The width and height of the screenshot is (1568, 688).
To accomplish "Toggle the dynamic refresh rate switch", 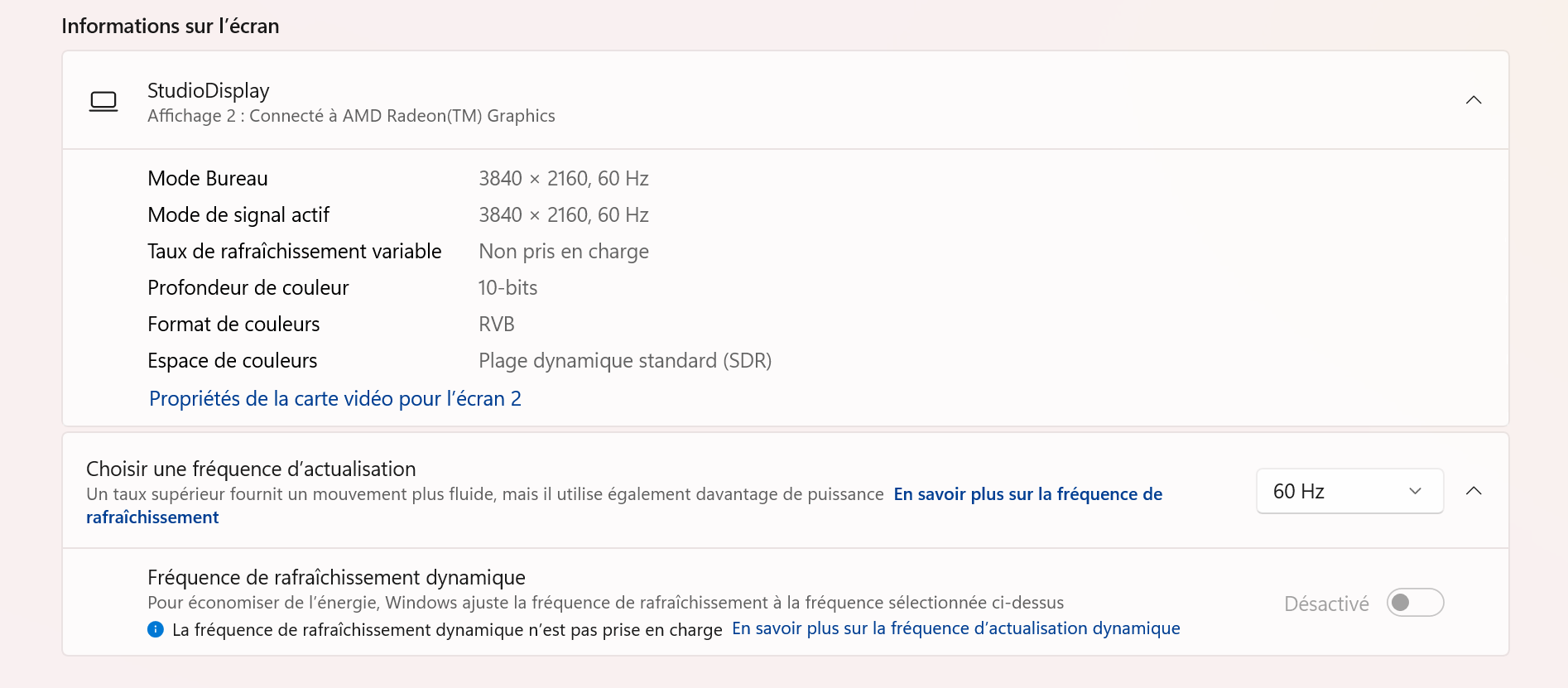I will click(x=1416, y=603).
